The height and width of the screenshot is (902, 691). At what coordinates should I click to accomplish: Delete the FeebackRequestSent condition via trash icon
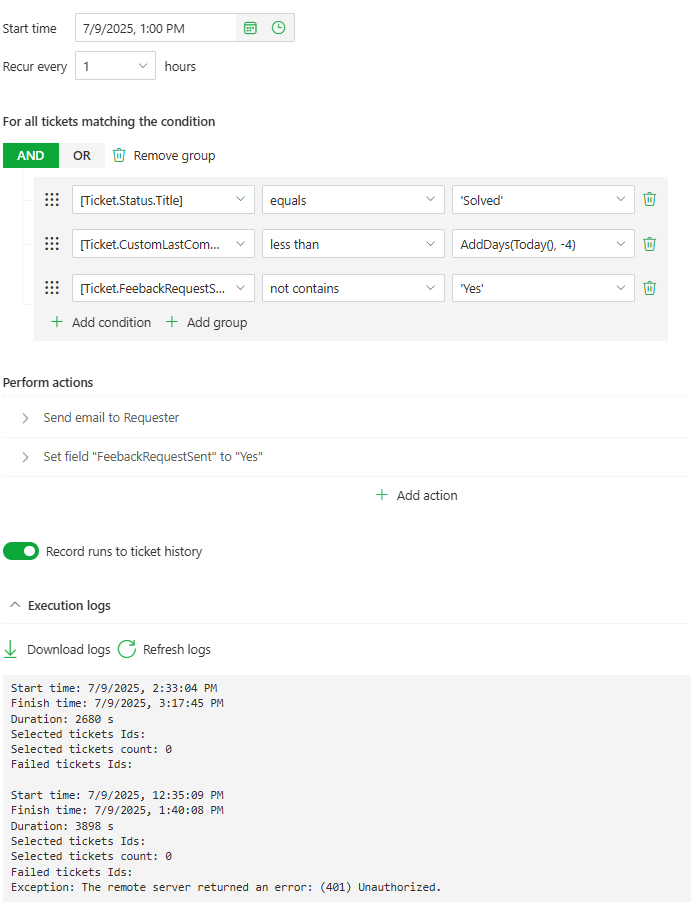pos(649,288)
